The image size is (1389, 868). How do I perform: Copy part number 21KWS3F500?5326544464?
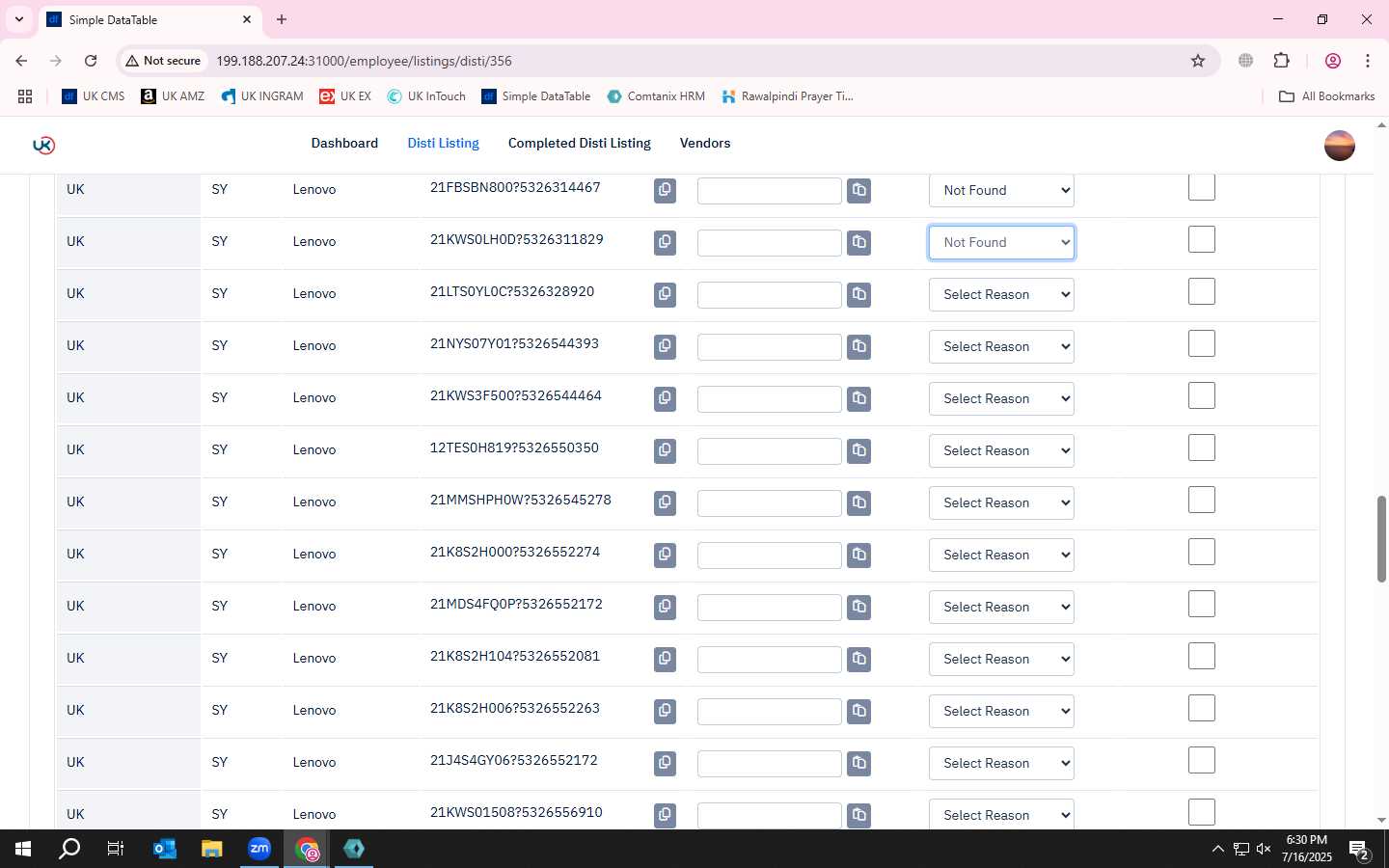[x=665, y=398]
